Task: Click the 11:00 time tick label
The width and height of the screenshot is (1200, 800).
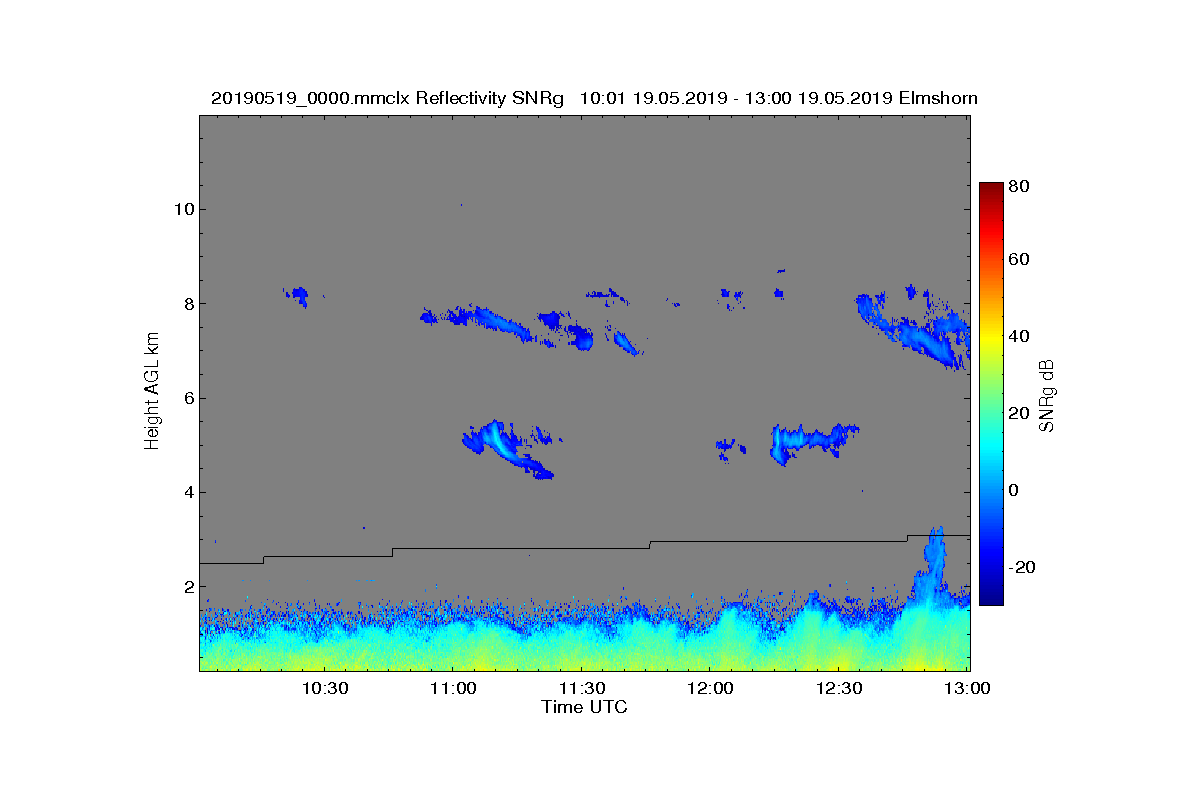Action: [453, 689]
